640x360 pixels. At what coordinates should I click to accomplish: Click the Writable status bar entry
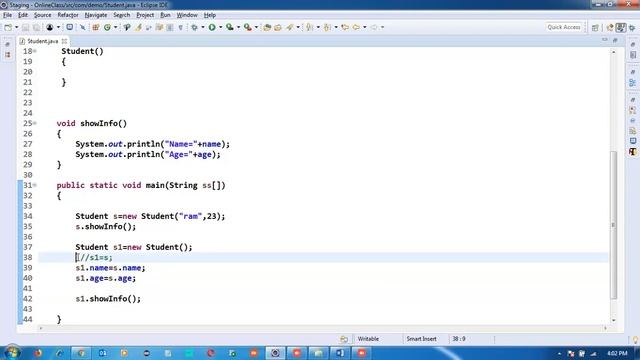pos(368,339)
